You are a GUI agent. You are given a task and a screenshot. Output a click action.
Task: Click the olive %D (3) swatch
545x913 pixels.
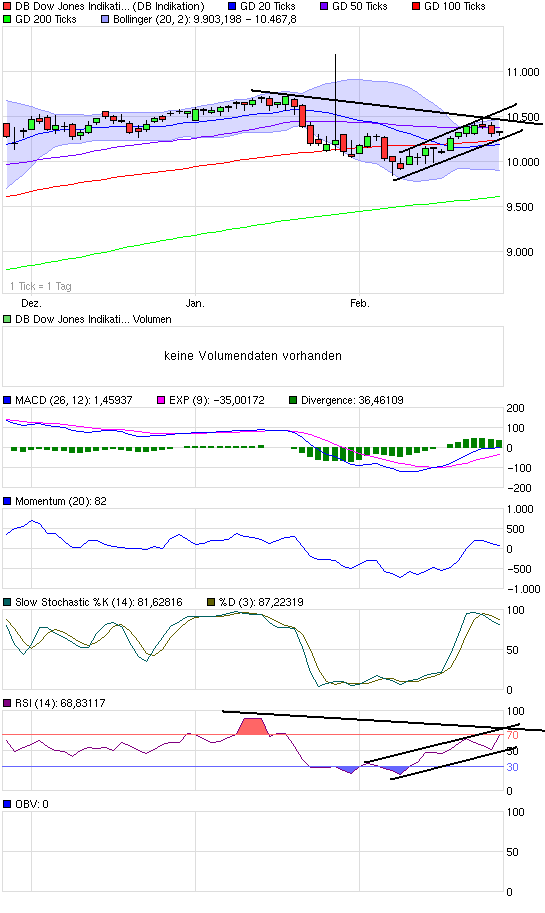(x=211, y=602)
